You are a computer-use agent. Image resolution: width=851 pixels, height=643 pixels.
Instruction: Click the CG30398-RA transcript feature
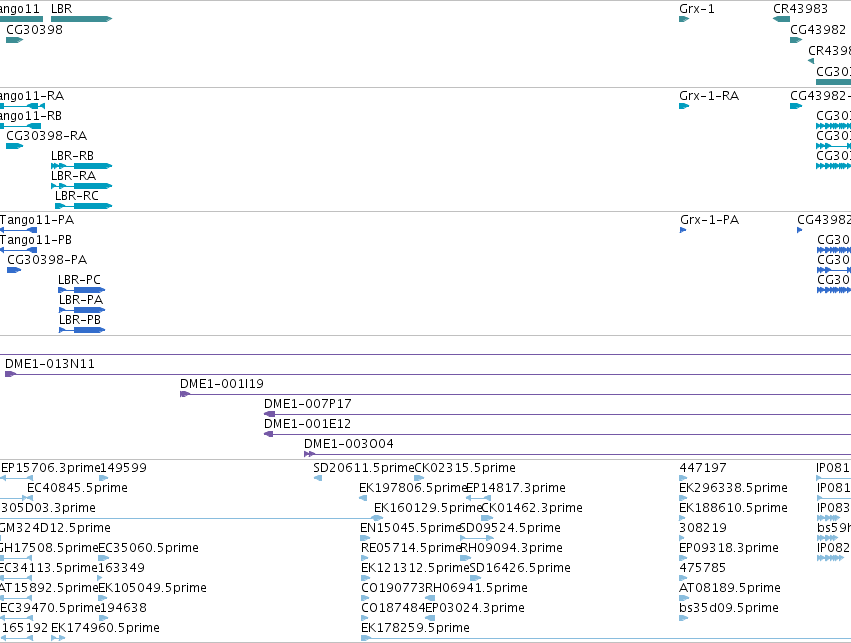[15, 146]
